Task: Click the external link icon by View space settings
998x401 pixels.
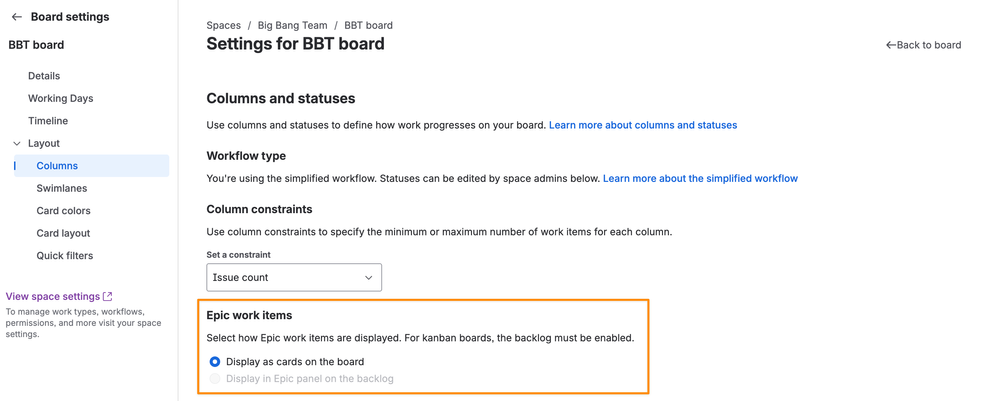Action: coord(108,296)
